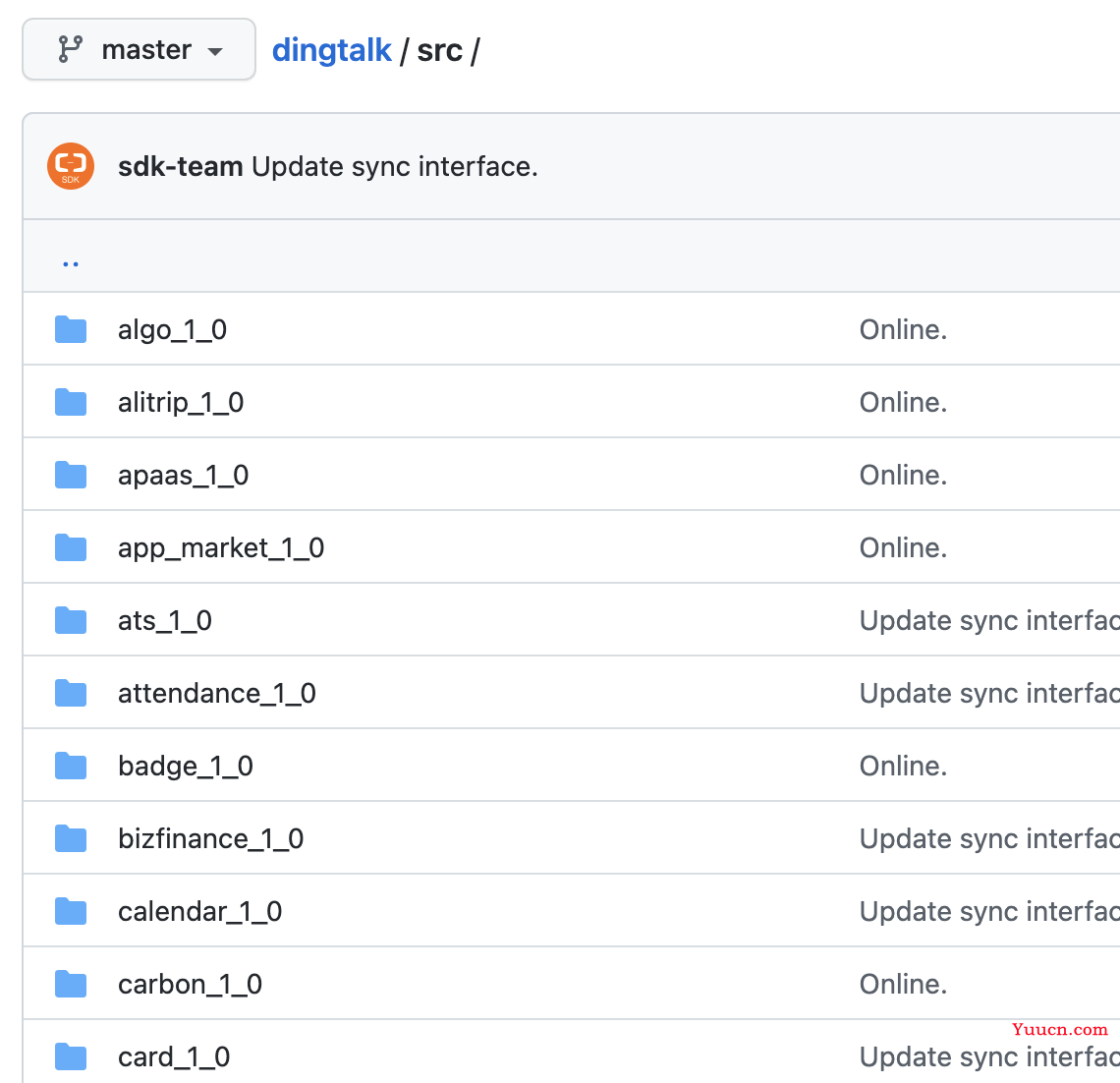The image size is (1120, 1083).
Task: Open the app_market_1_0 folder
Action: 221,548
